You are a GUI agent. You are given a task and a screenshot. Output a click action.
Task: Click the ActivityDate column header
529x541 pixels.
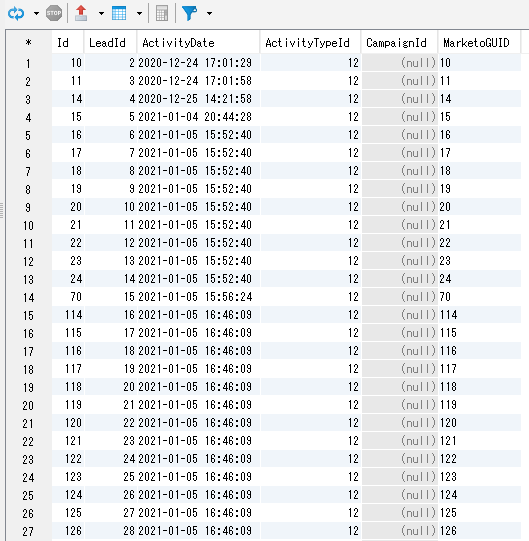pyautogui.click(x=199, y=43)
